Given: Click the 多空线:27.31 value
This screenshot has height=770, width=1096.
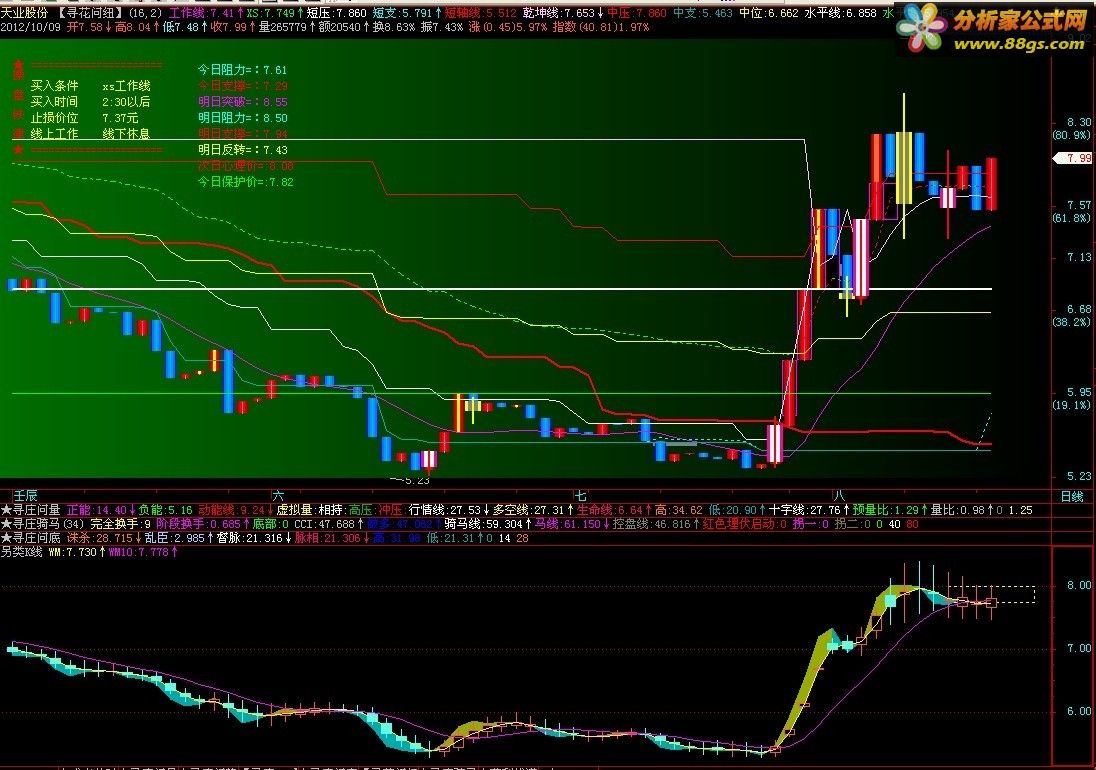Looking at the screenshot, I should point(533,510).
